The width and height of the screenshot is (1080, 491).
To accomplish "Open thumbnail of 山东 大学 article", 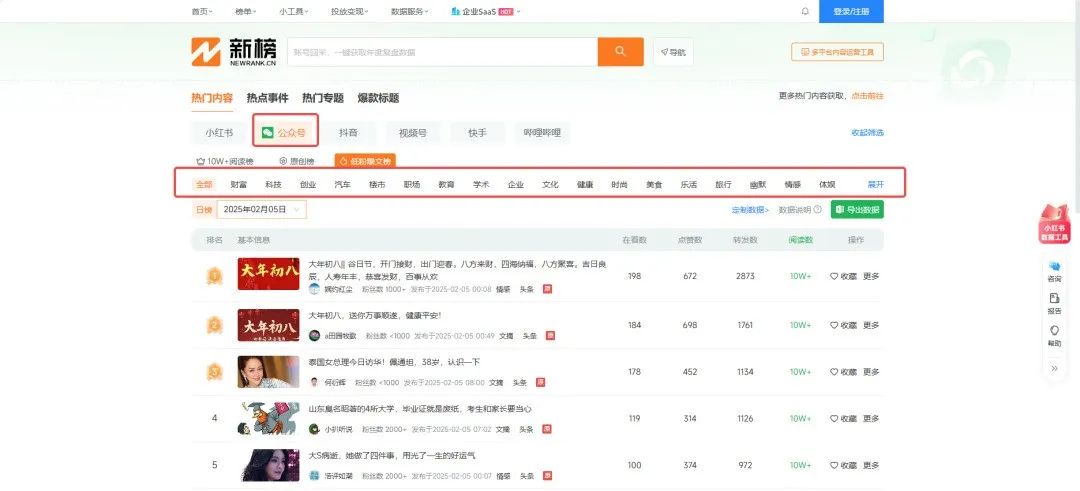I will (269, 419).
